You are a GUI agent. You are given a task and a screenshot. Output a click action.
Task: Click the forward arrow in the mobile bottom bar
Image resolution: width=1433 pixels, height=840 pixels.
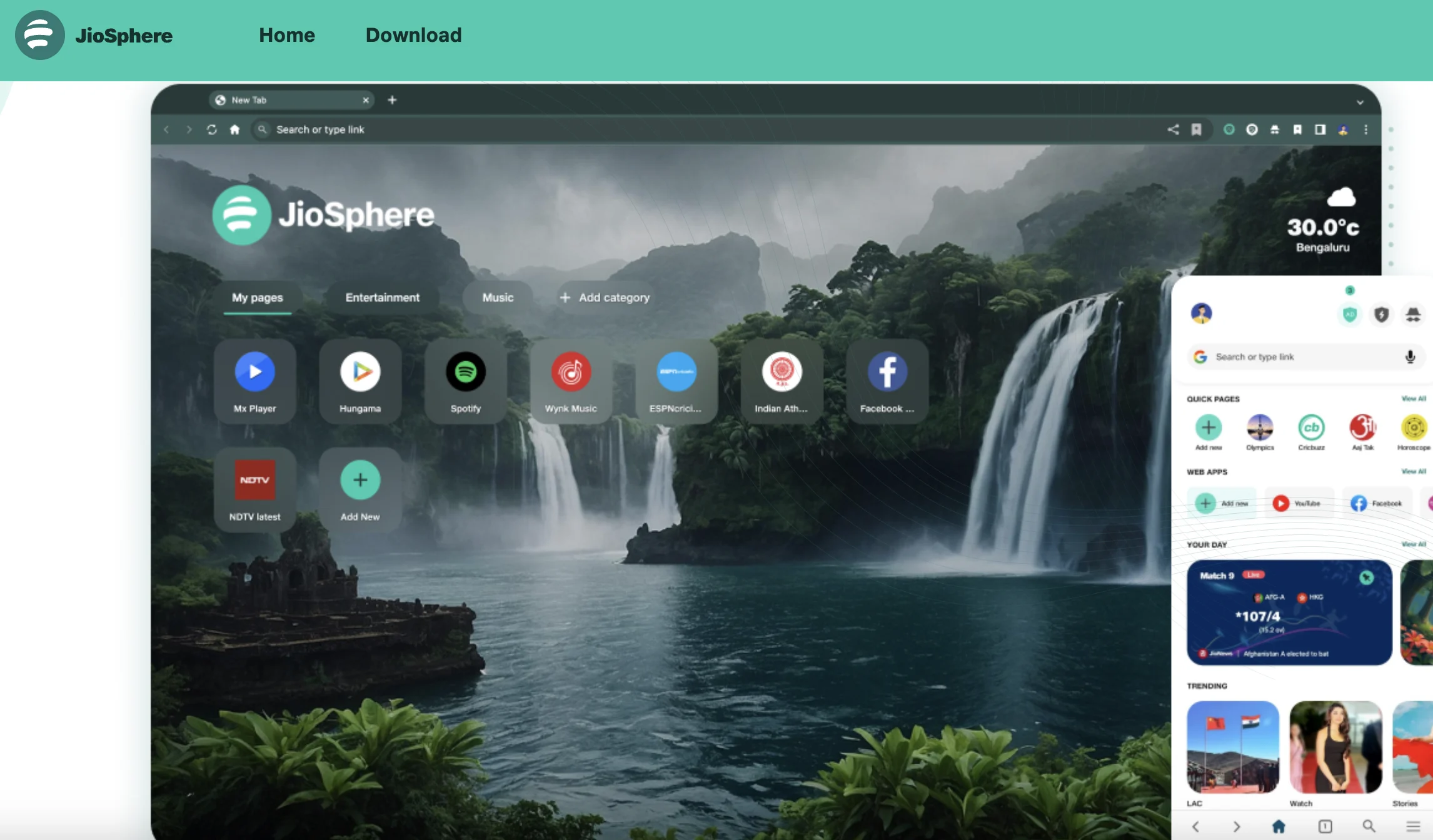click(1237, 826)
